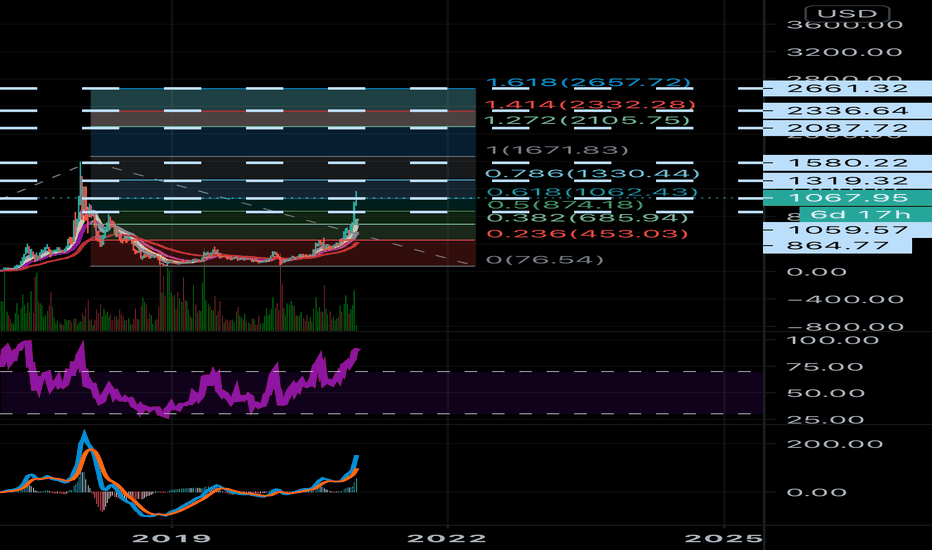The width and height of the screenshot is (932, 550).
Task: Click the 3200.00 price scale value
Action: (x=845, y=52)
